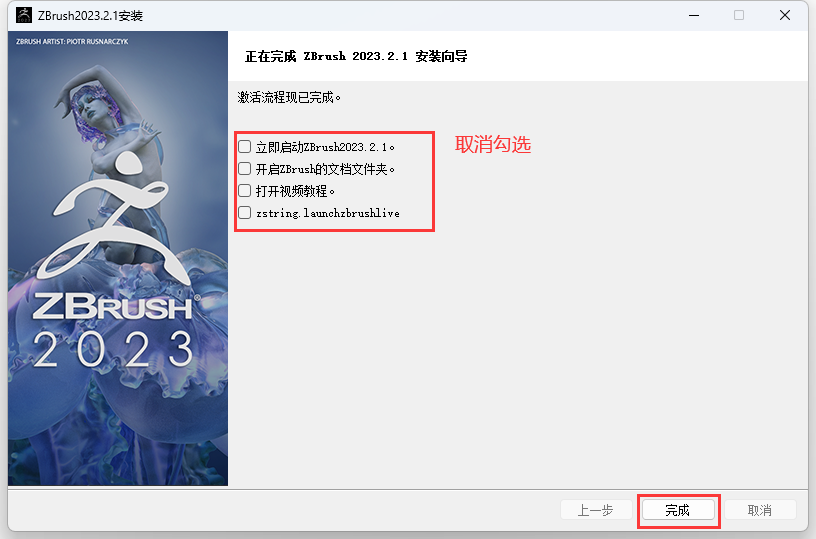This screenshot has height=539, width=816.
Task: Click the zstring.launchzbrushlive label text
Action: [x=328, y=213]
